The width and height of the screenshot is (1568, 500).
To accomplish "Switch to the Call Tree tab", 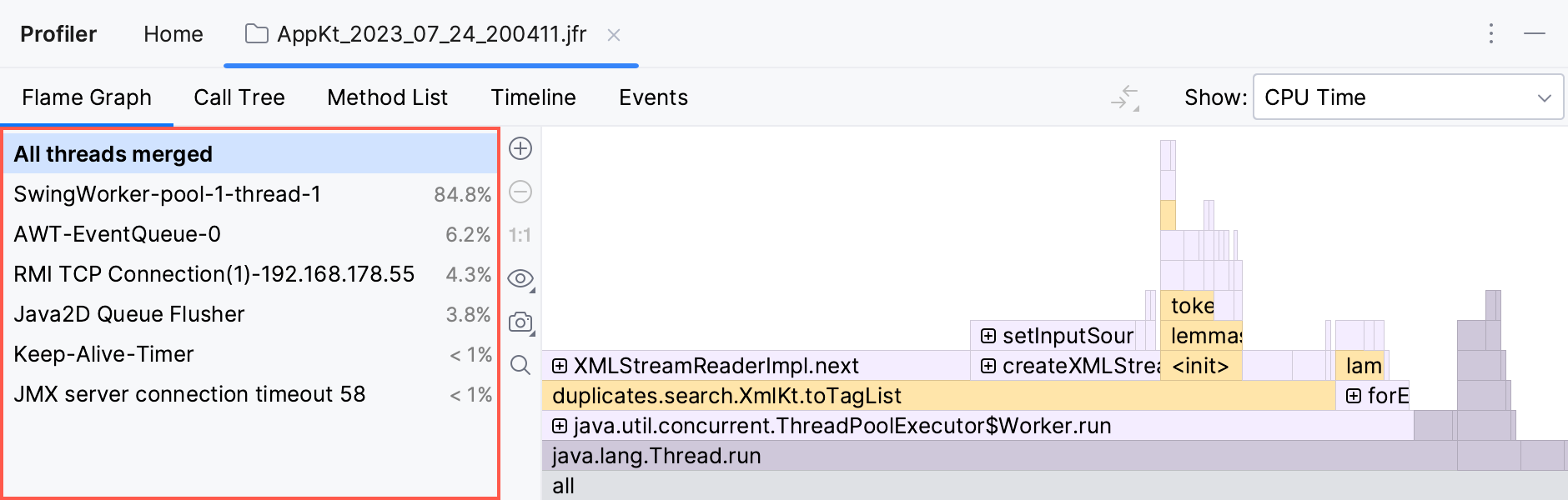I will (239, 97).
